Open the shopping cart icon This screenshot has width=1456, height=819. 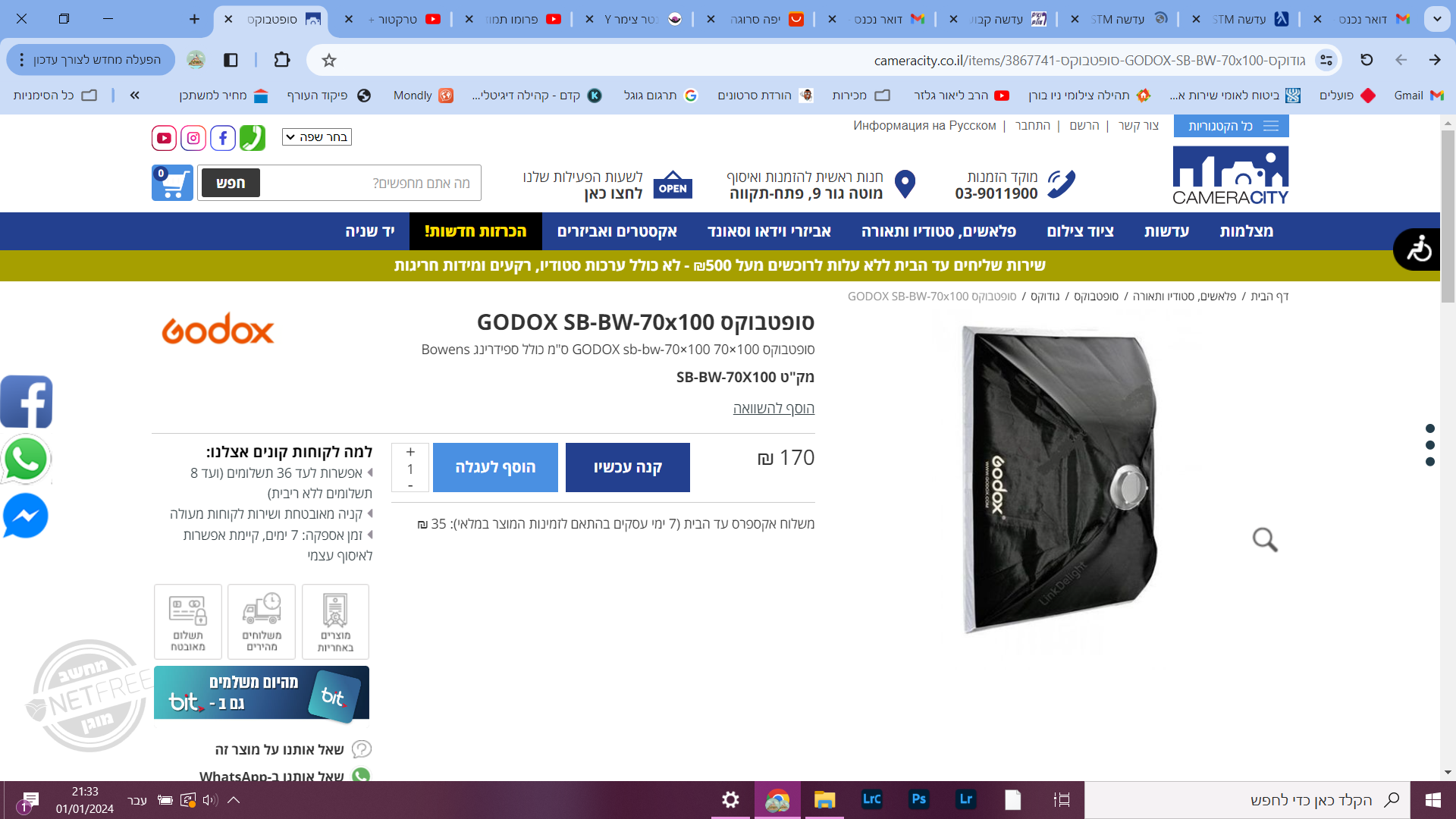tap(172, 183)
